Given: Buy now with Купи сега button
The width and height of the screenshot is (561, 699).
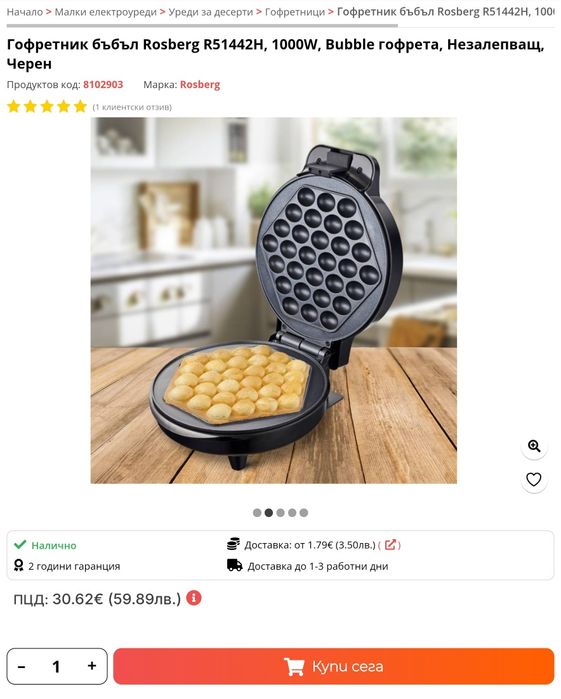Looking at the screenshot, I should [334, 666].
